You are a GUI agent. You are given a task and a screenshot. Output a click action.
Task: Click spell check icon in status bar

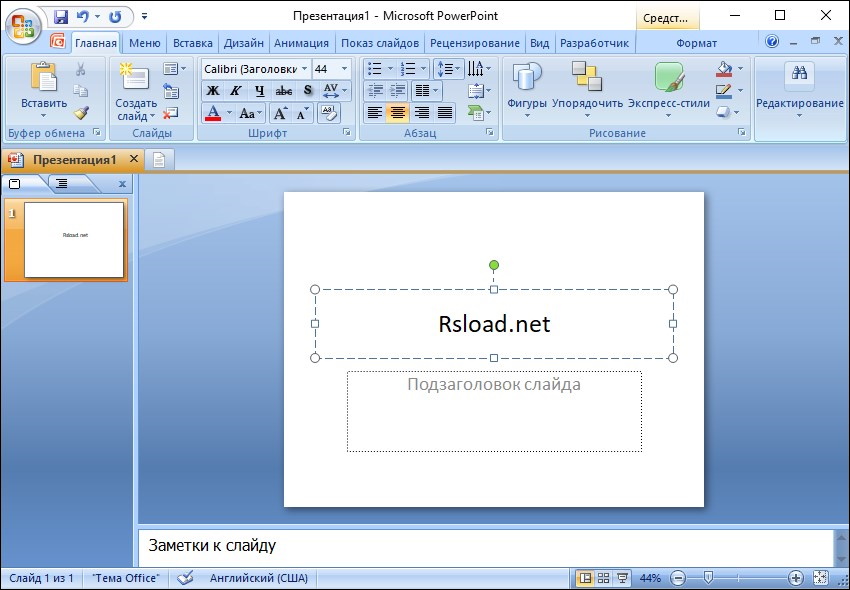click(x=185, y=578)
